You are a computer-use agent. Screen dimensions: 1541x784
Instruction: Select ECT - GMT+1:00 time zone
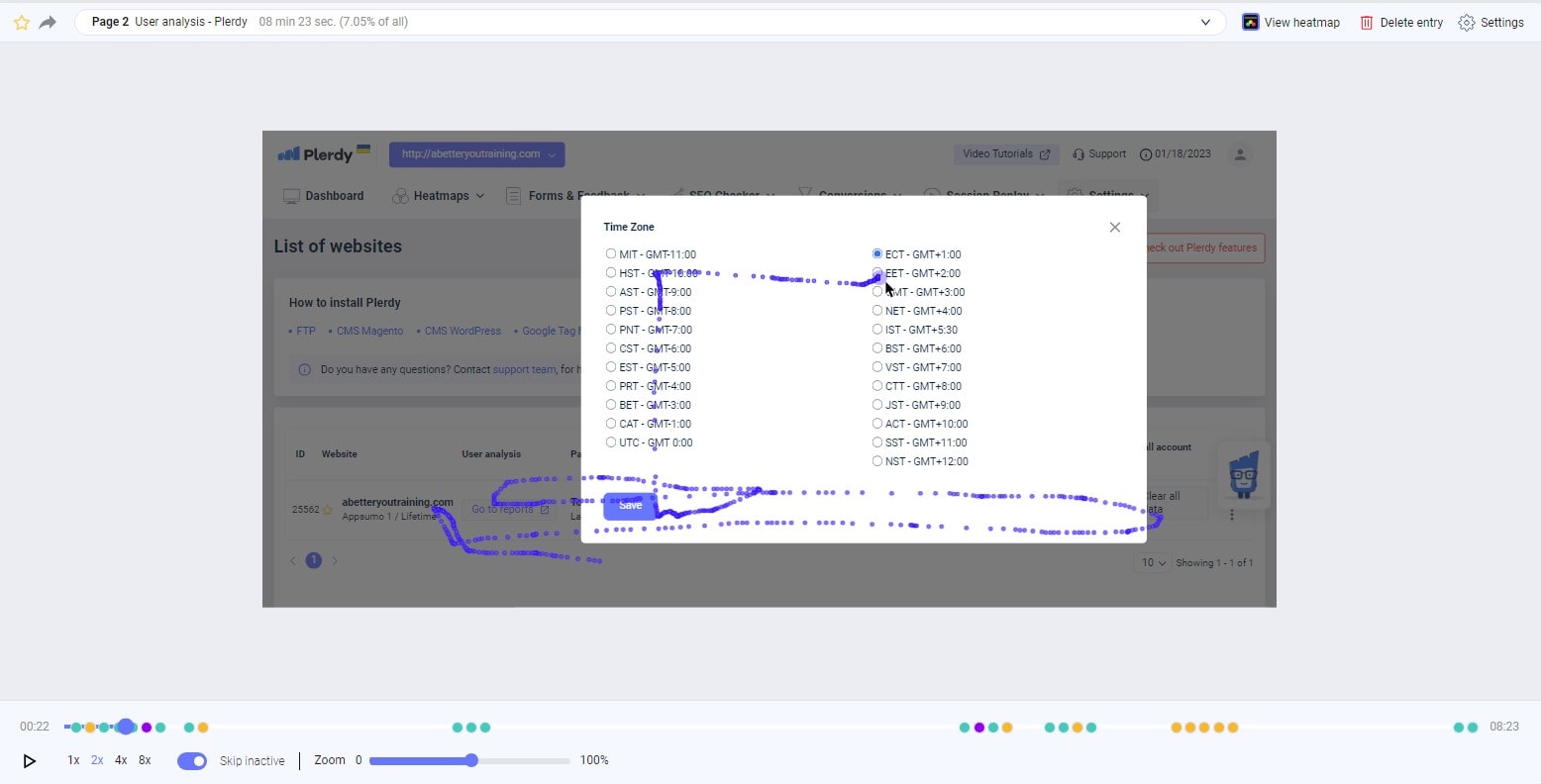(877, 253)
